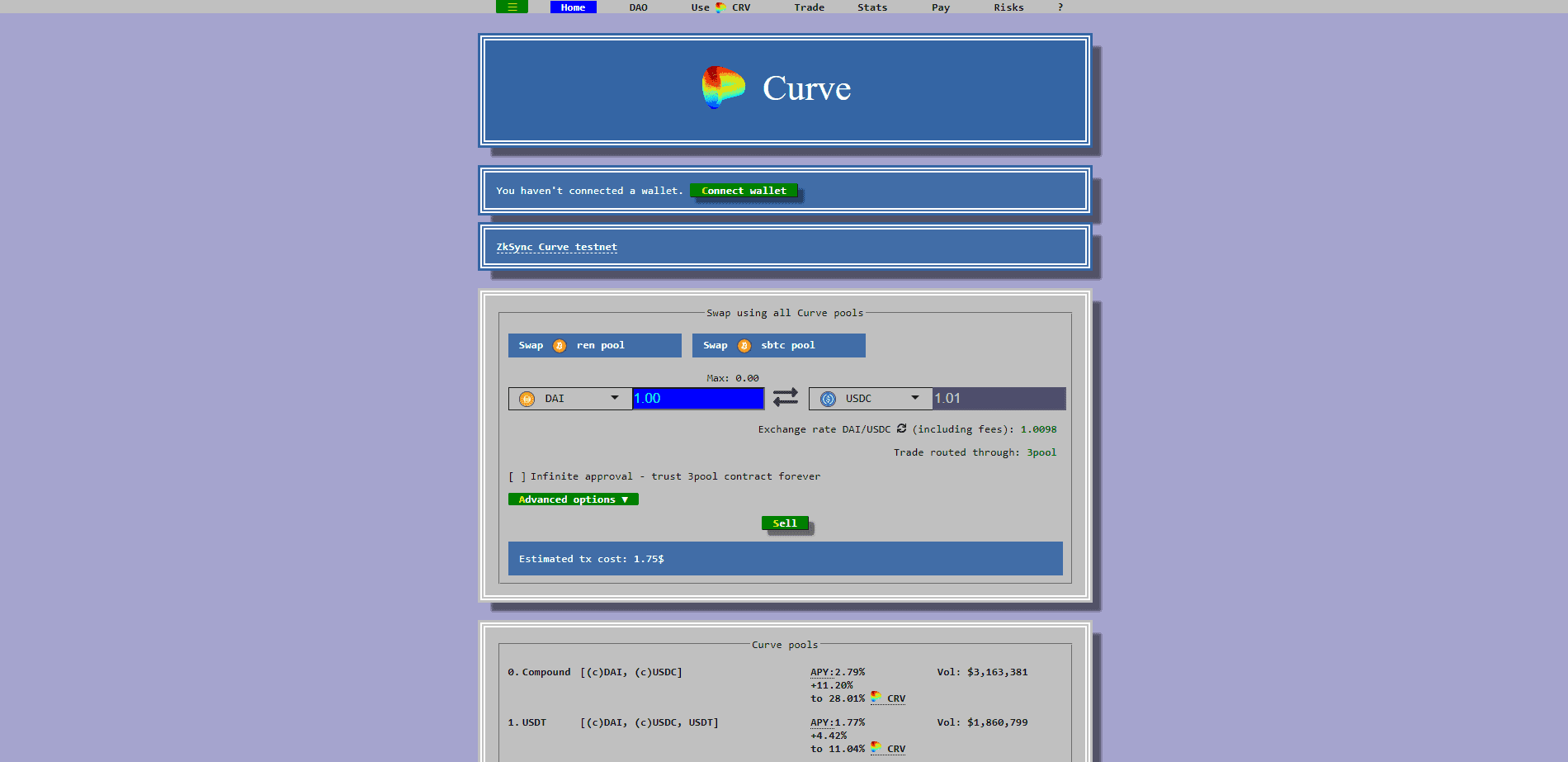Click the DAI amount input field
This screenshot has height=762, width=1568.
(x=698, y=399)
